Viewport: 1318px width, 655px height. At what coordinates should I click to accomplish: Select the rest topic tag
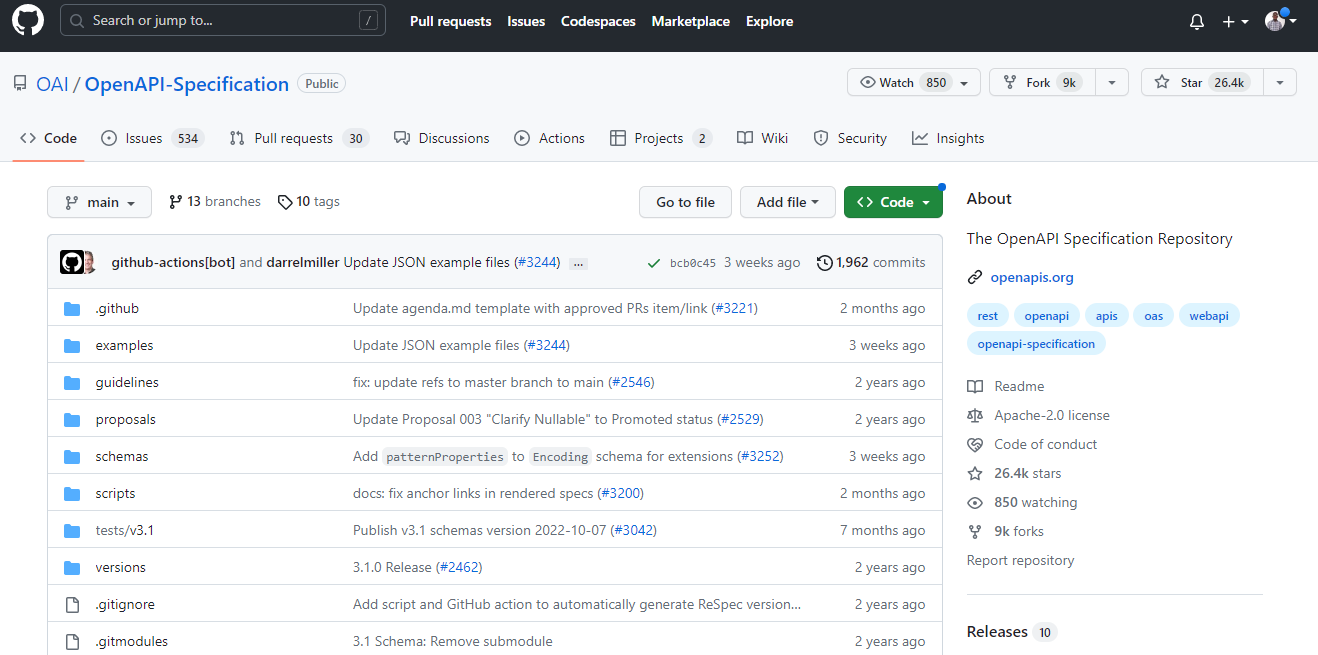pos(987,315)
